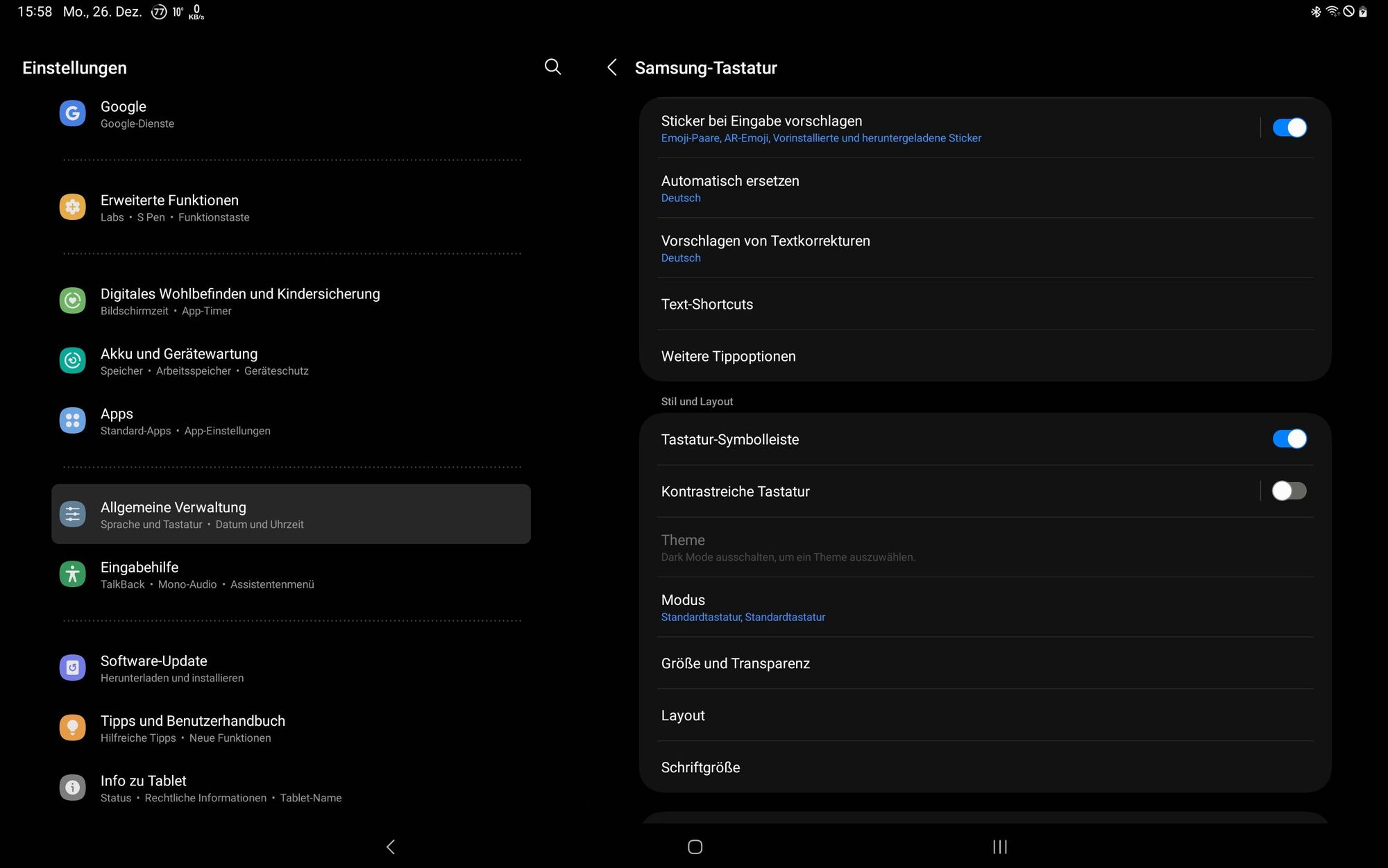1388x868 pixels.
Task: Tap the Tipps und Benutzerhandbuch bulb icon
Action: click(x=72, y=728)
